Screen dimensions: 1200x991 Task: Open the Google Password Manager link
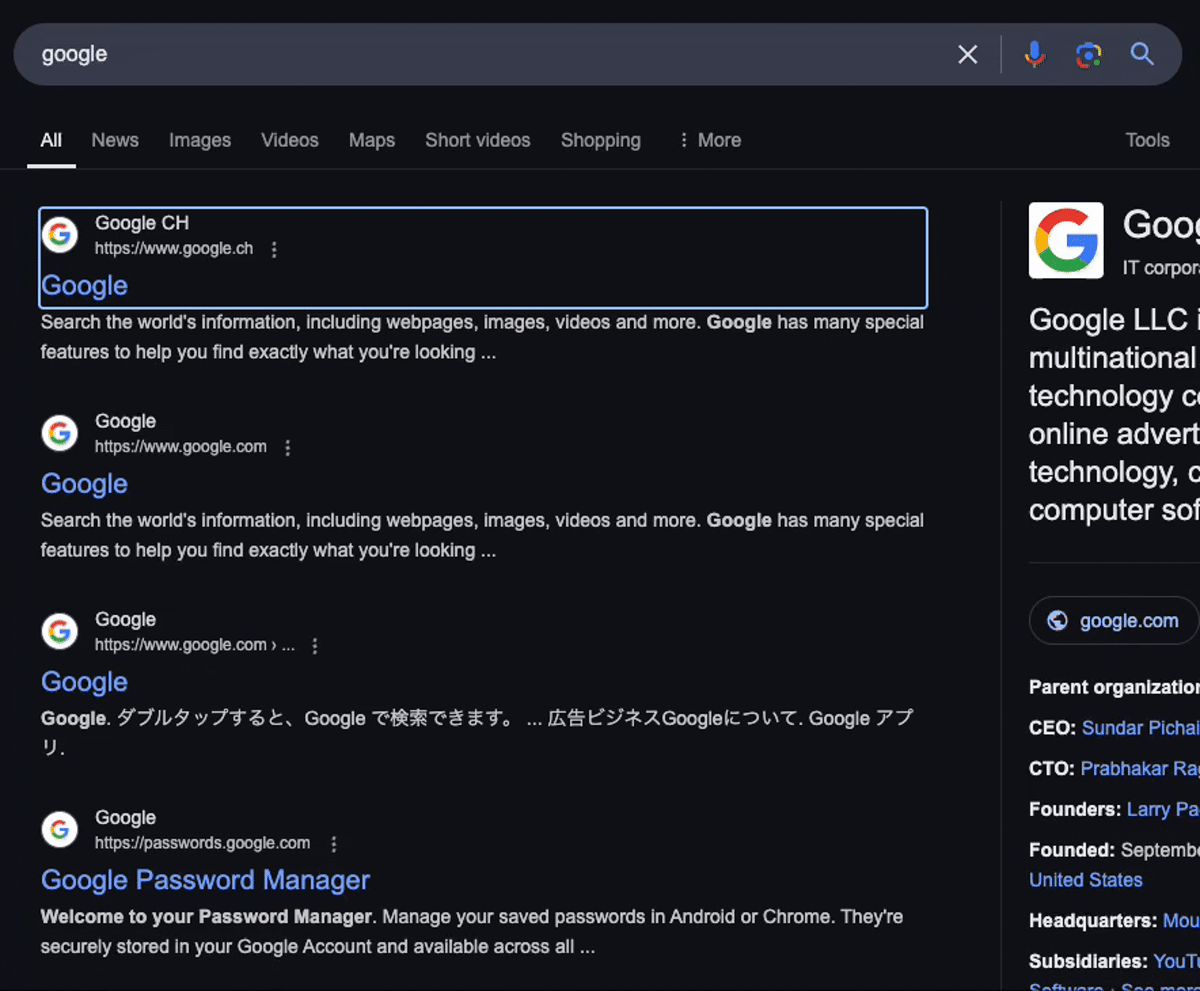(x=205, y=880)
